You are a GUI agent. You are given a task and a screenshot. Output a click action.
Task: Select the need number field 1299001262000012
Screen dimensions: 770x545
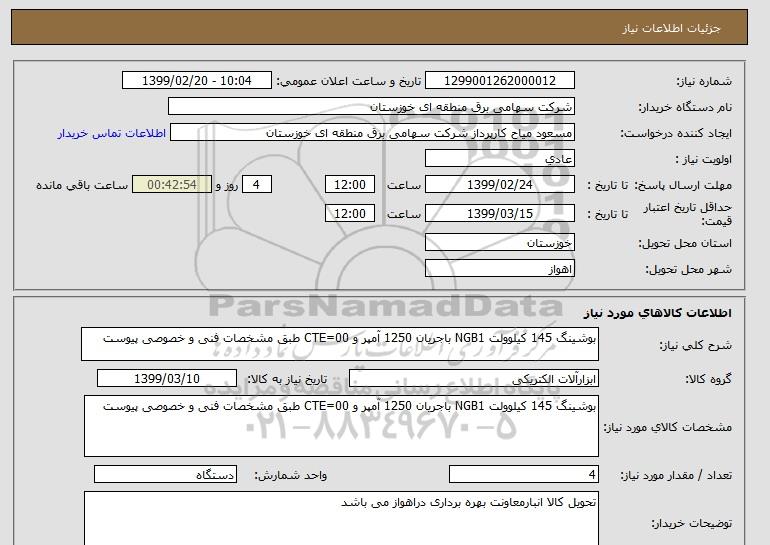click(500, 80)
